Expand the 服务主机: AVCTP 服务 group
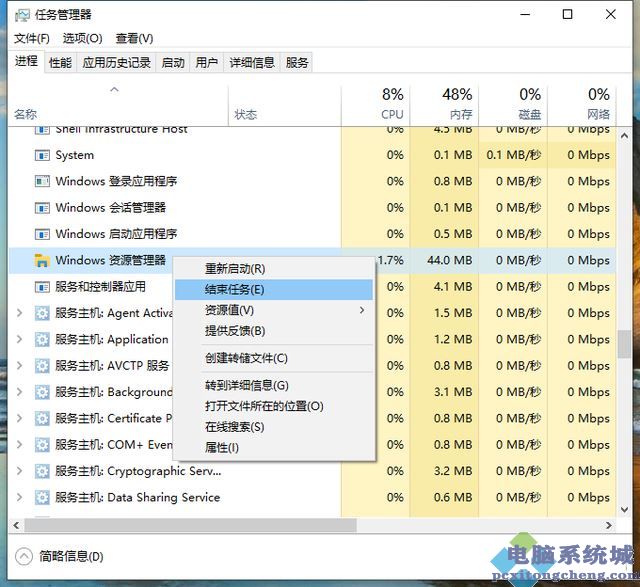The height and width of the screenshot is (587, 640). (19, 366)
